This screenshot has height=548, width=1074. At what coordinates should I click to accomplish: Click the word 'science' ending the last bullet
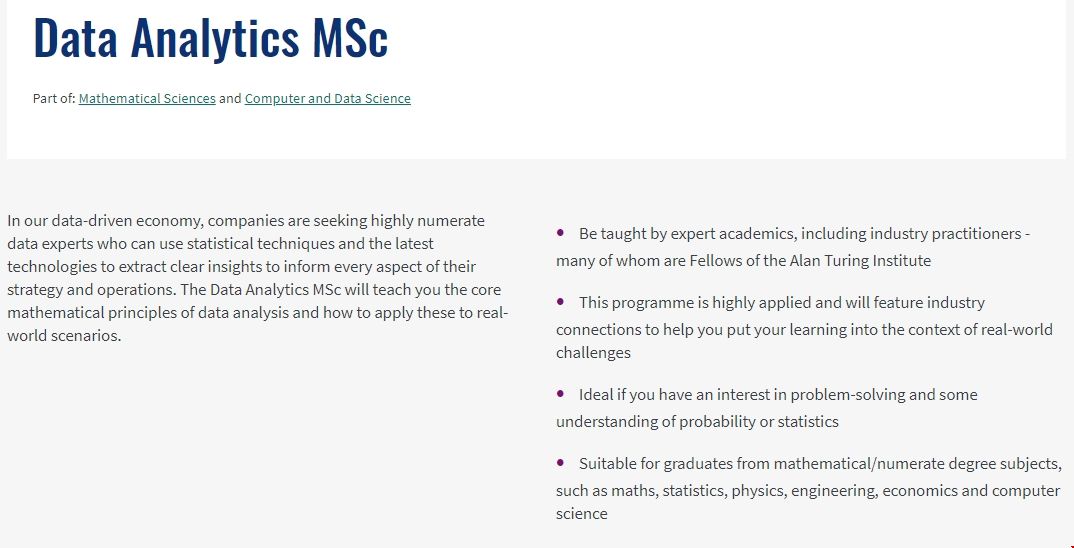[x=581, y=513]
